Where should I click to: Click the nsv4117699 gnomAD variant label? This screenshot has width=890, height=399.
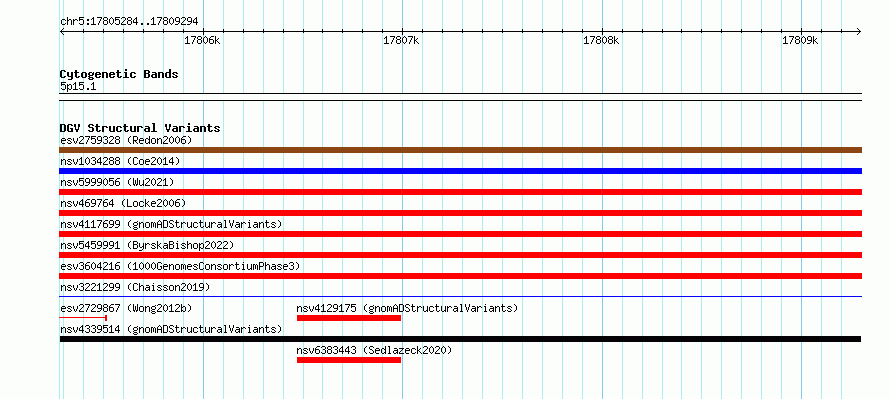tap(171, 224)
